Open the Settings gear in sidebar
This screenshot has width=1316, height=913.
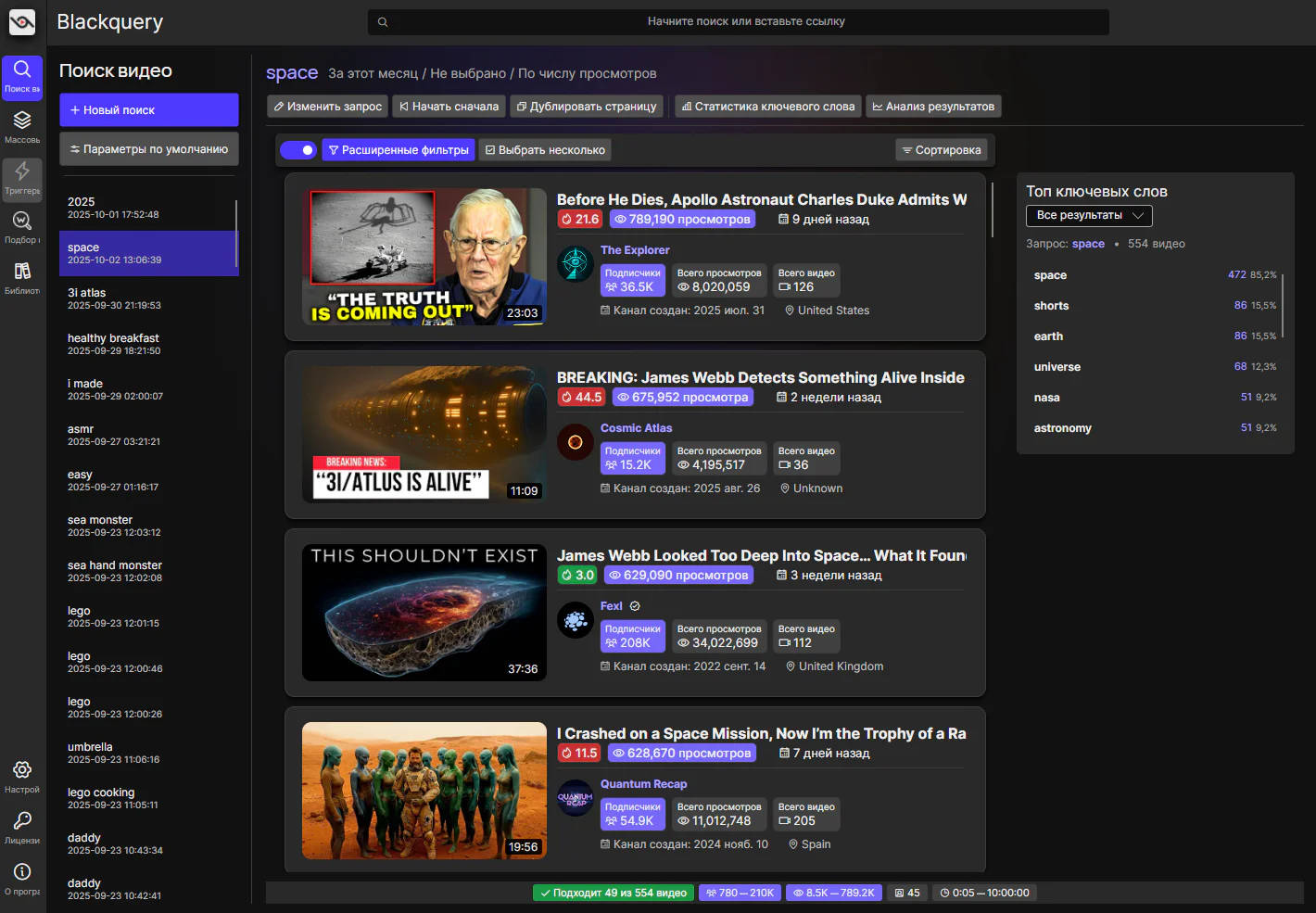[x=22, y=776]
